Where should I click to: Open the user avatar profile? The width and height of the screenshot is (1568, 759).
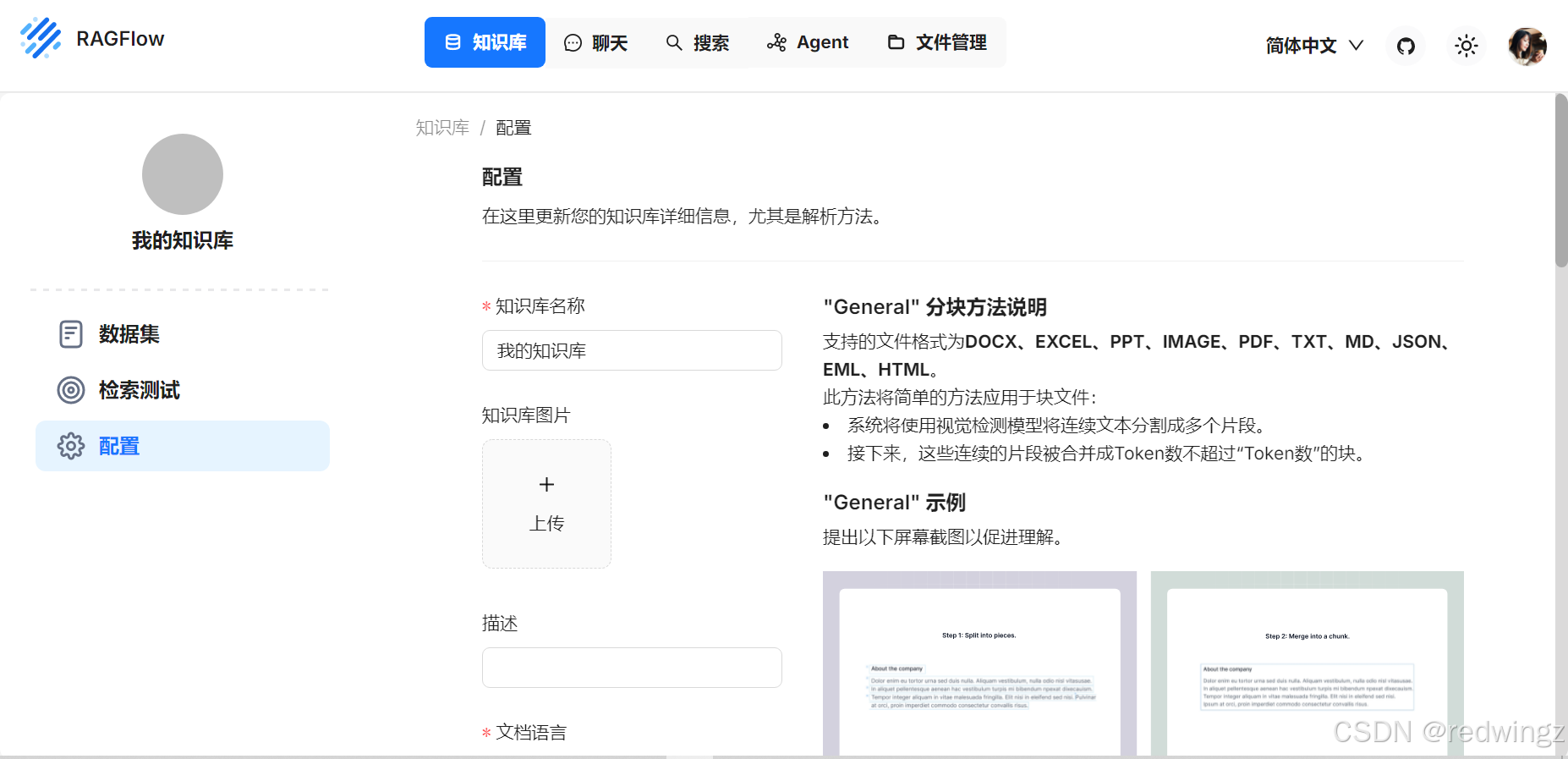[1527, 46]
